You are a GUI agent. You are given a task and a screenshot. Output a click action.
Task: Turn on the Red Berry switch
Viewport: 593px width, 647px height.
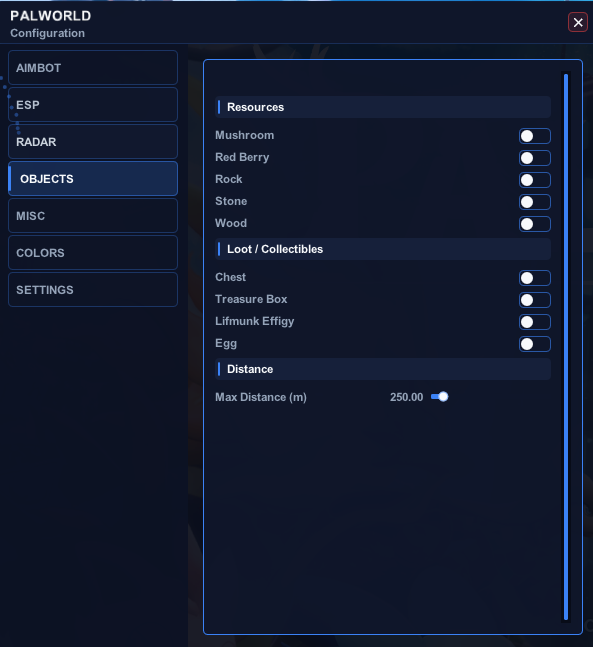point(534,158)
